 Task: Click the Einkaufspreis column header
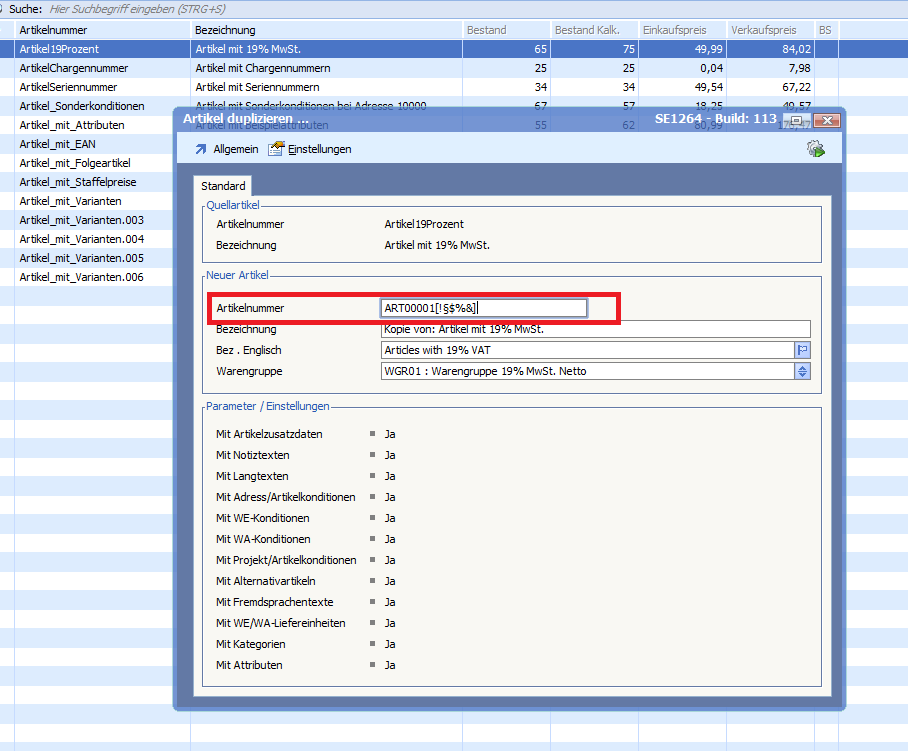pyautogui.click(x=680, y=30)
